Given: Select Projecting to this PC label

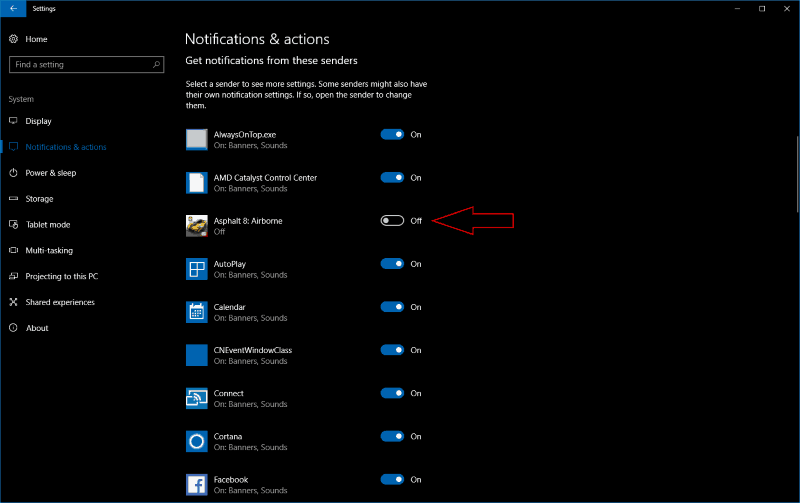Looking at the screenshot, I should [62, 276].
